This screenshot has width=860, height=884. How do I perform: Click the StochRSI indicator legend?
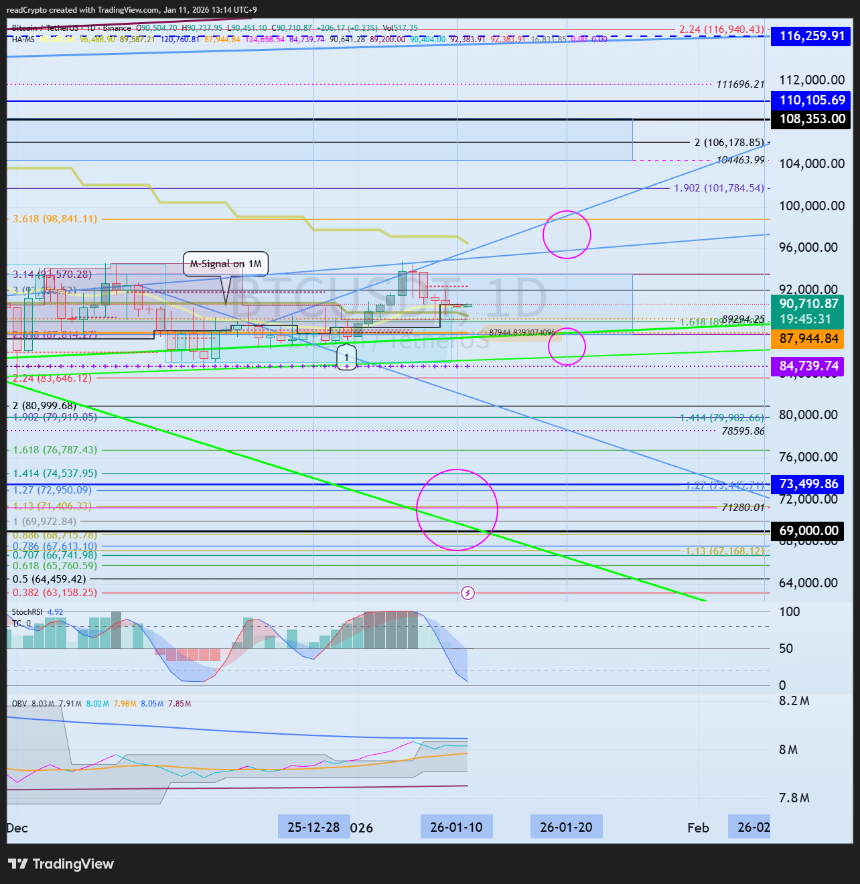tap(27, 612)
